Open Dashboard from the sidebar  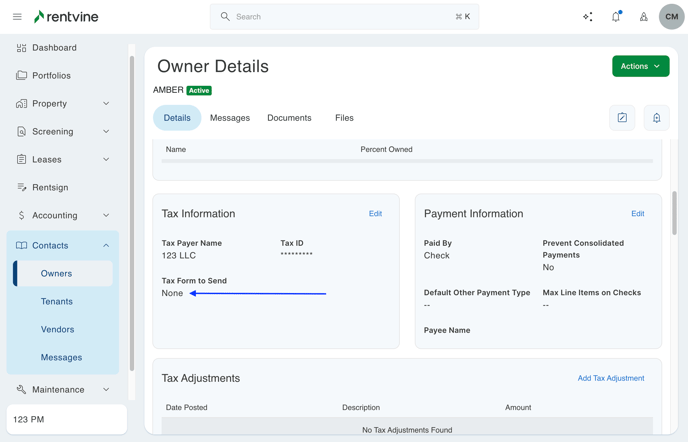click(54, 48)
